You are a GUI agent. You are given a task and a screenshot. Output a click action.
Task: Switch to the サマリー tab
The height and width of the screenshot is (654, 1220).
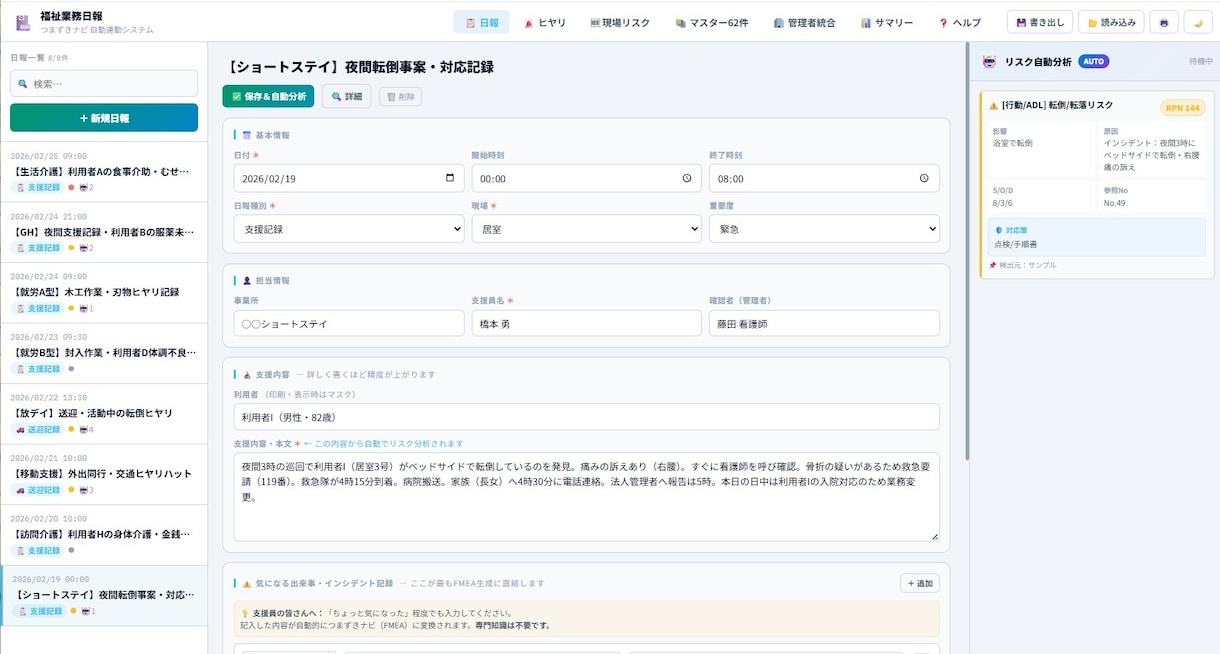click(887, 22)
